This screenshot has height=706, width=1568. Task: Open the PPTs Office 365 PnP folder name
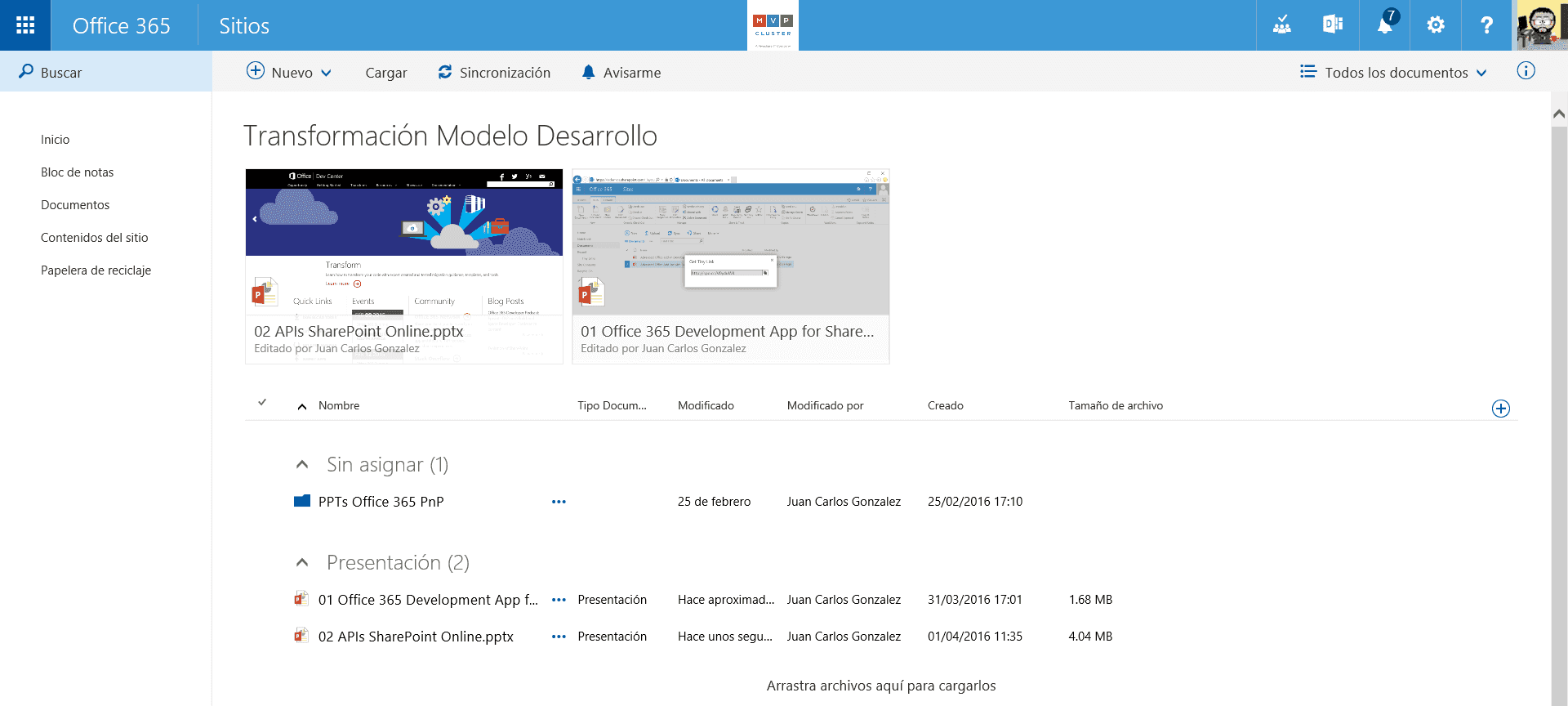[x=381, y=502]
